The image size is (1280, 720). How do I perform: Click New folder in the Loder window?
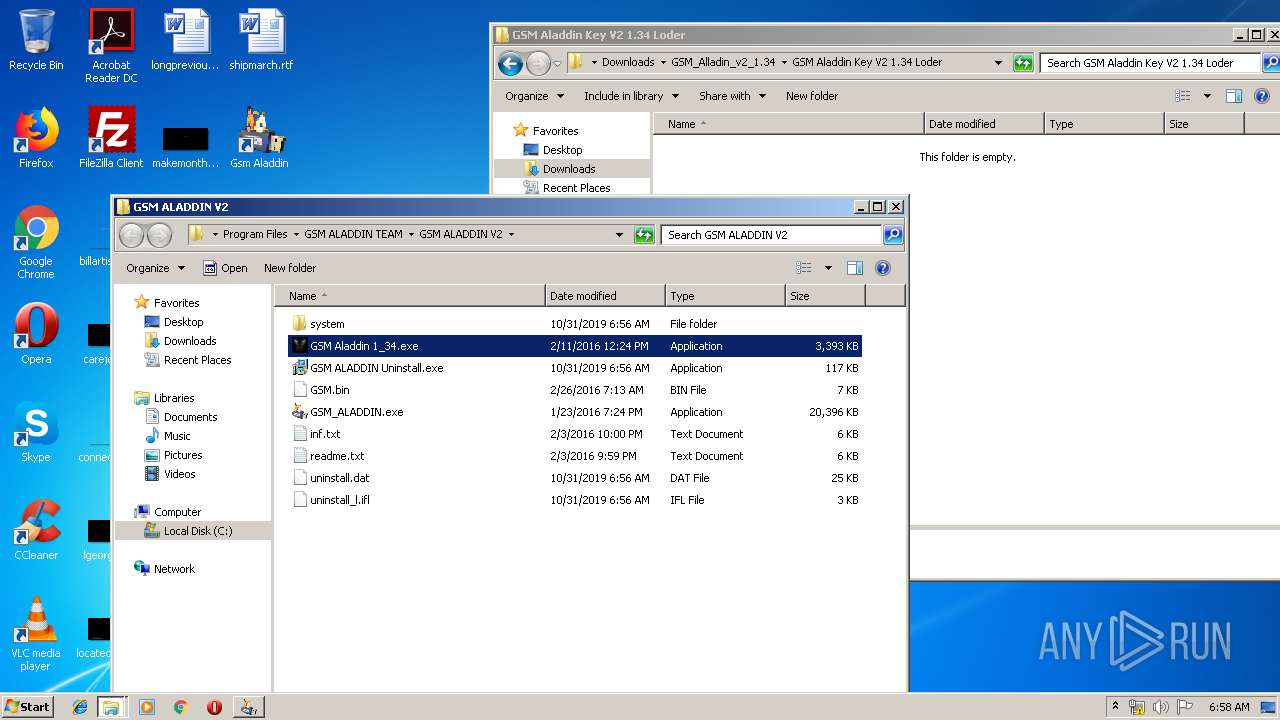812,96
